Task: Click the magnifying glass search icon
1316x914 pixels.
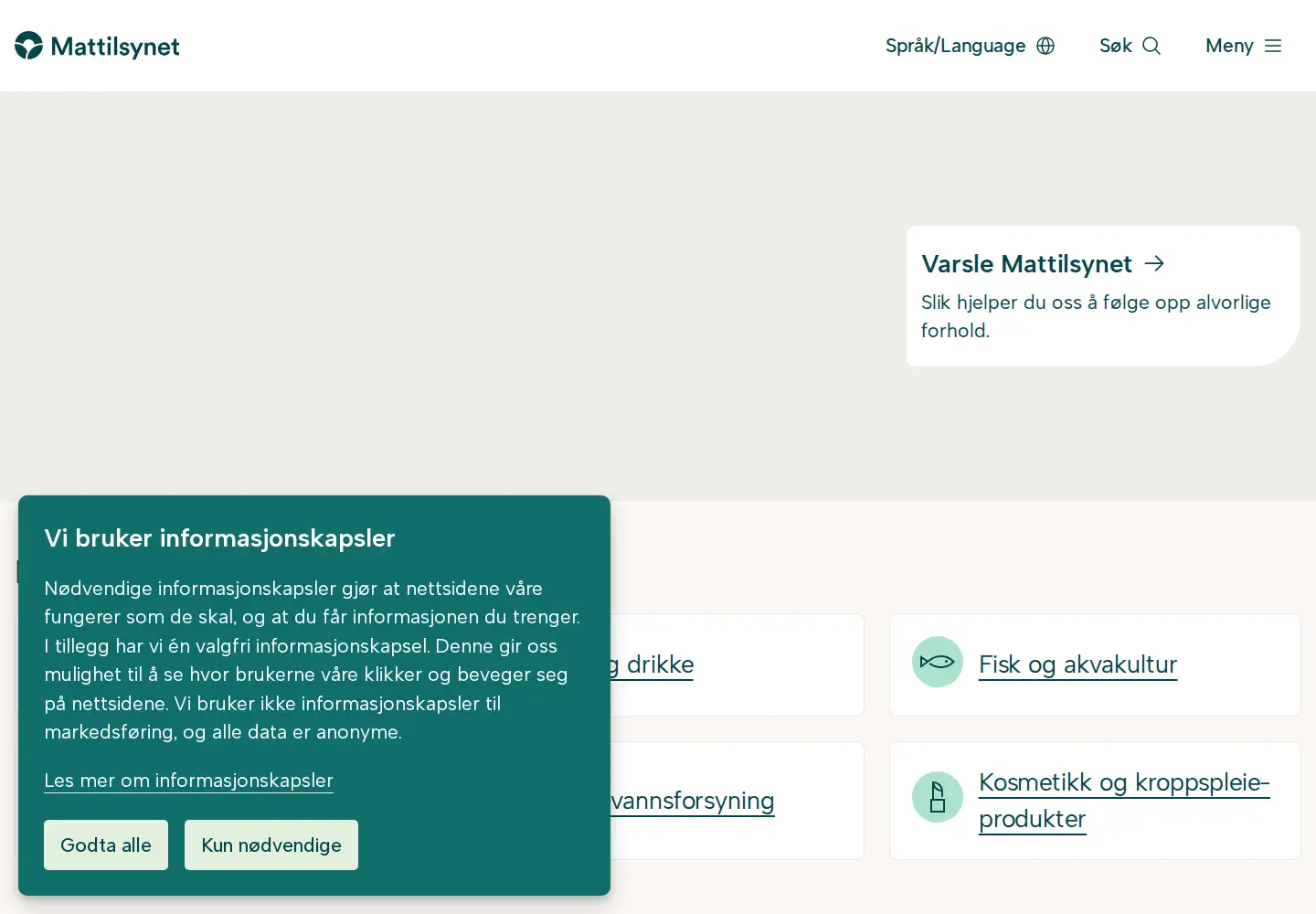Action: [x=1151, y=46]
